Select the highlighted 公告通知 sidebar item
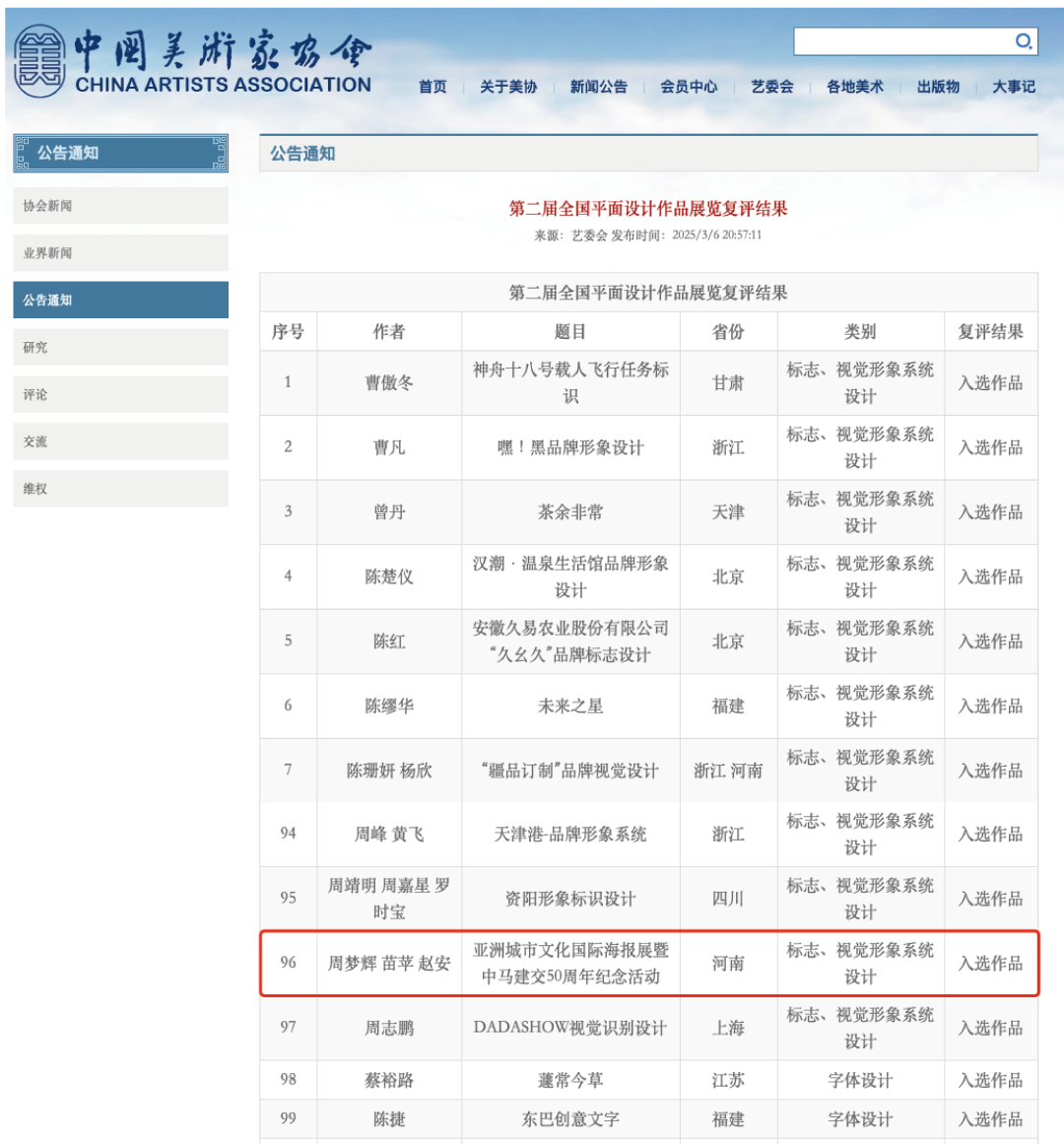1064x1144 pixels. tap(120, 301)
